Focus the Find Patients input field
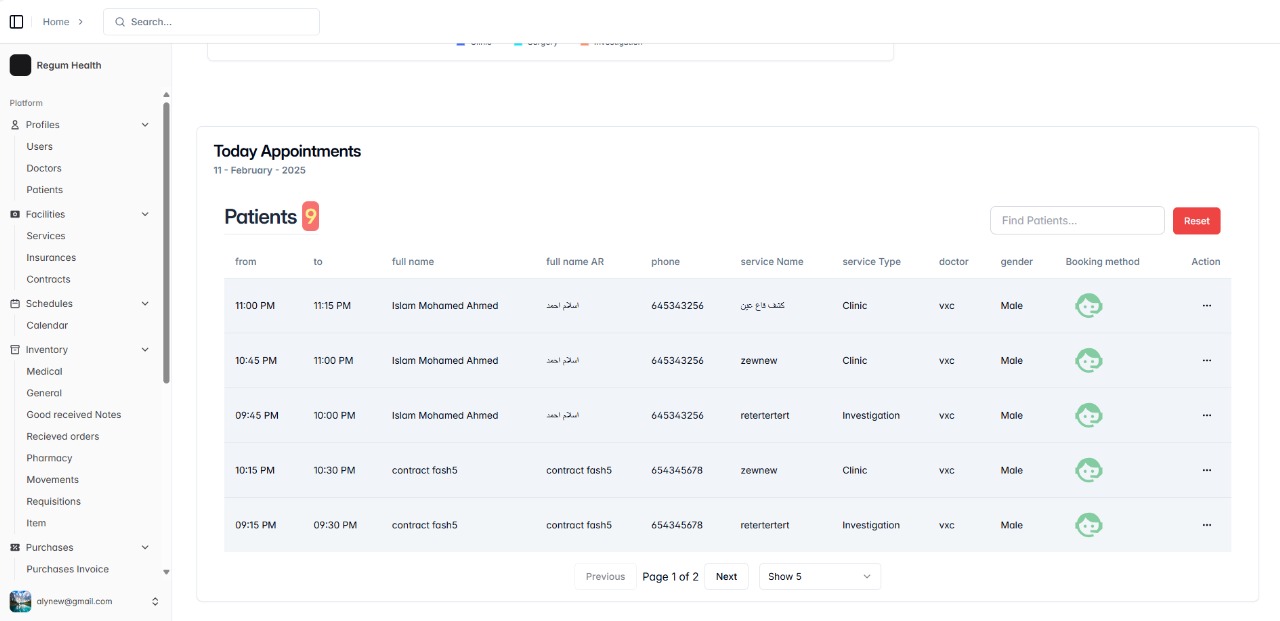 click(x=1076, y=220)
